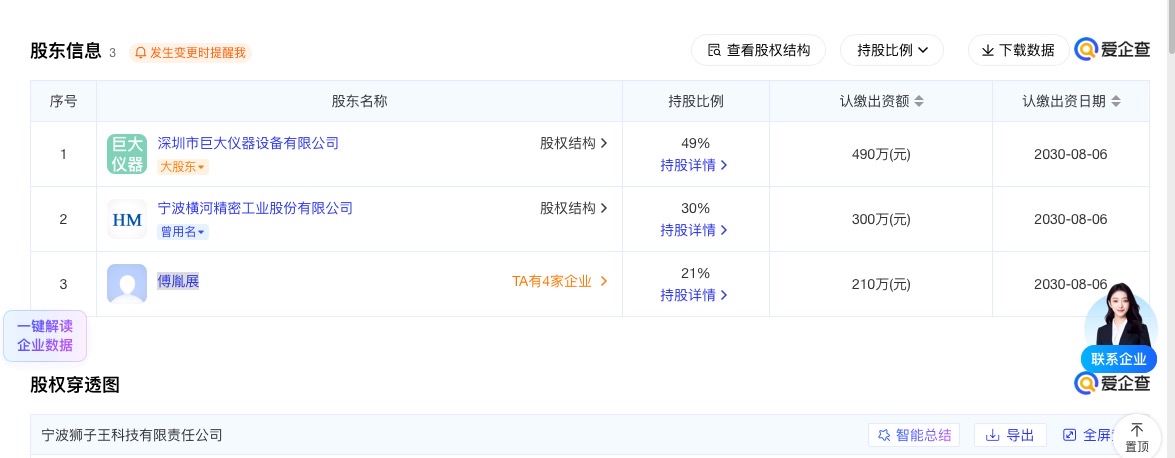Open 持股详情 for 30% shareholder

pyautogui.click(x=693, y=230)
